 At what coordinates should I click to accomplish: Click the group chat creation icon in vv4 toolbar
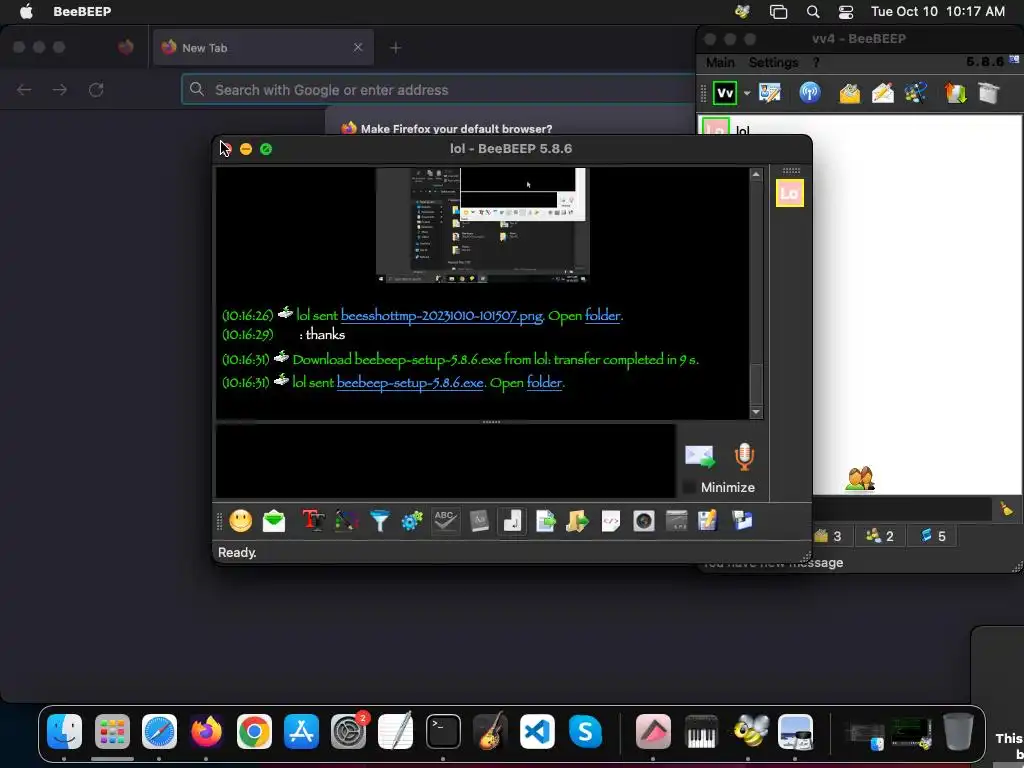pos(916,93)
